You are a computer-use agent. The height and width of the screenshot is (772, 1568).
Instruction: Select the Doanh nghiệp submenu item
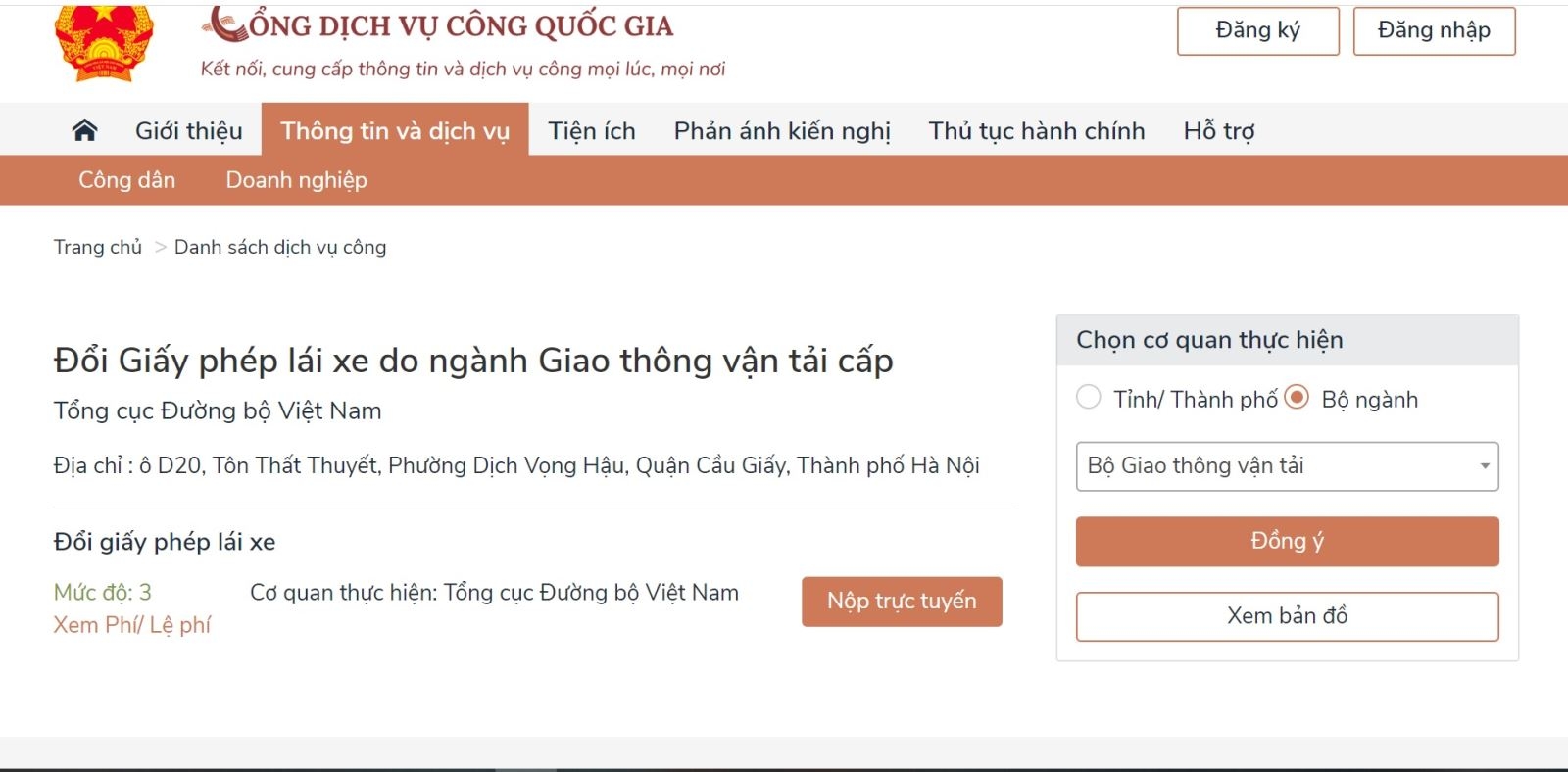coord(297,180)
